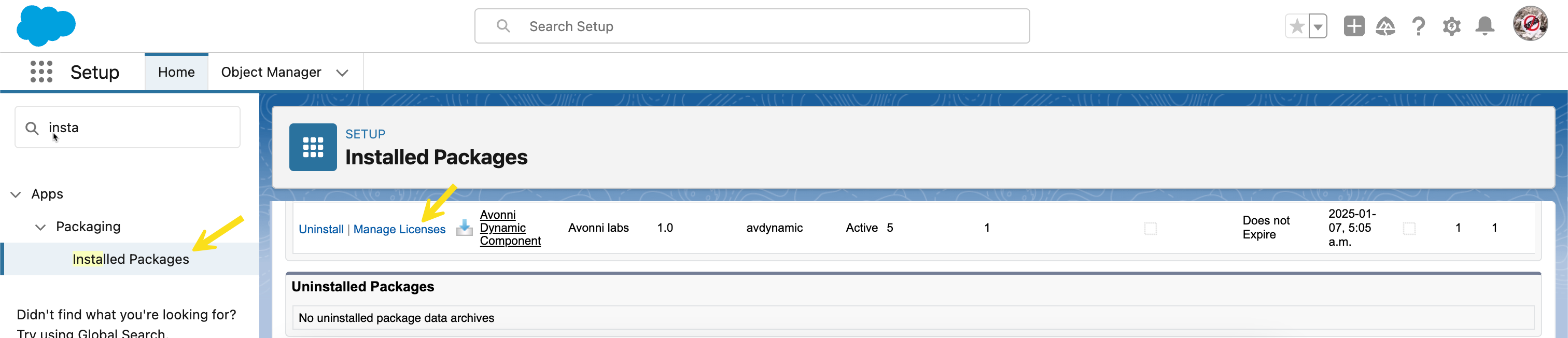The image size is (1568, 338).
Task: Click the Uninstall link for Avonni
Action: click(x=321, y=229)
